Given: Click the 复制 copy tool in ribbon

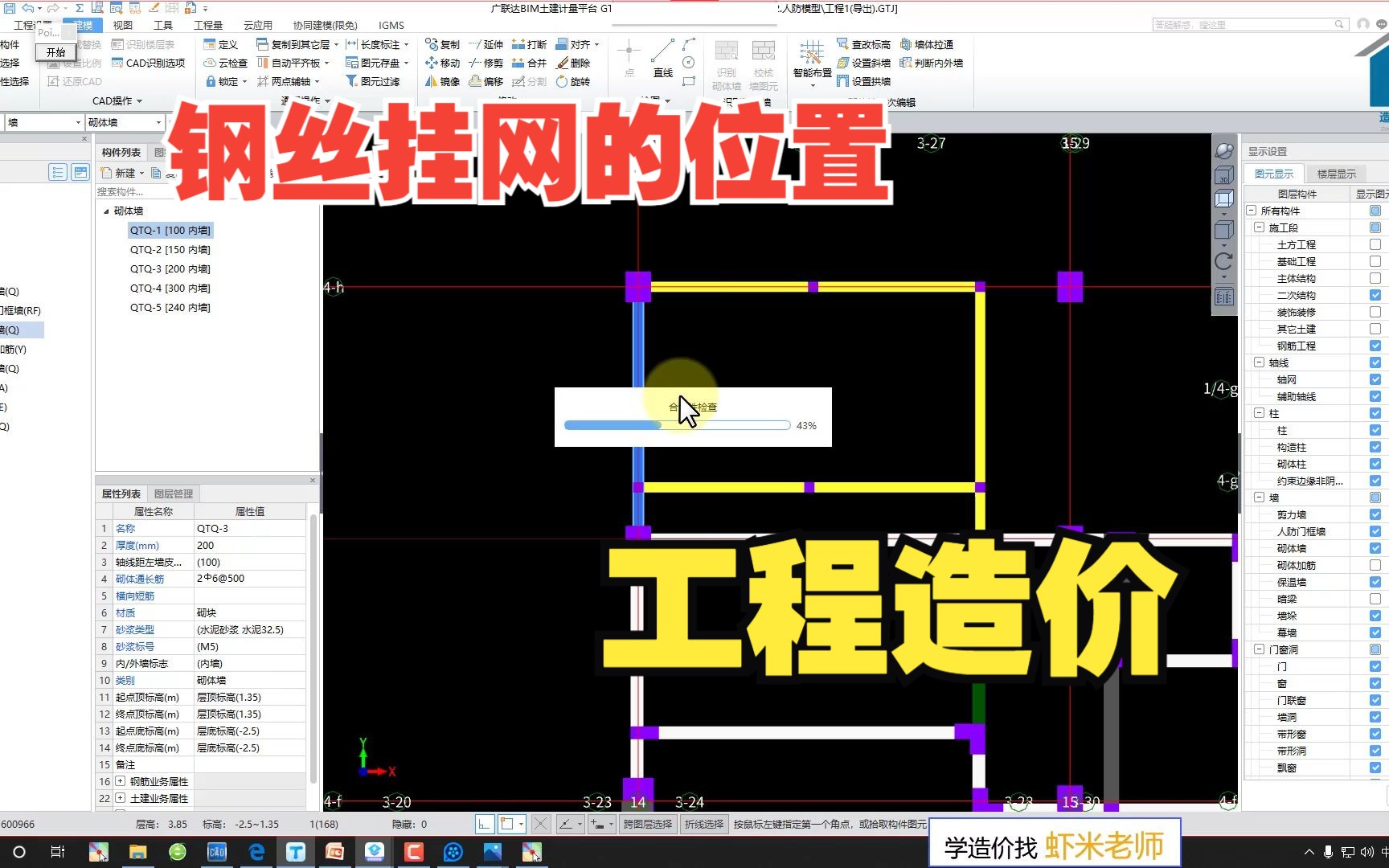Looking at the screenshot, I should [442, 44].
